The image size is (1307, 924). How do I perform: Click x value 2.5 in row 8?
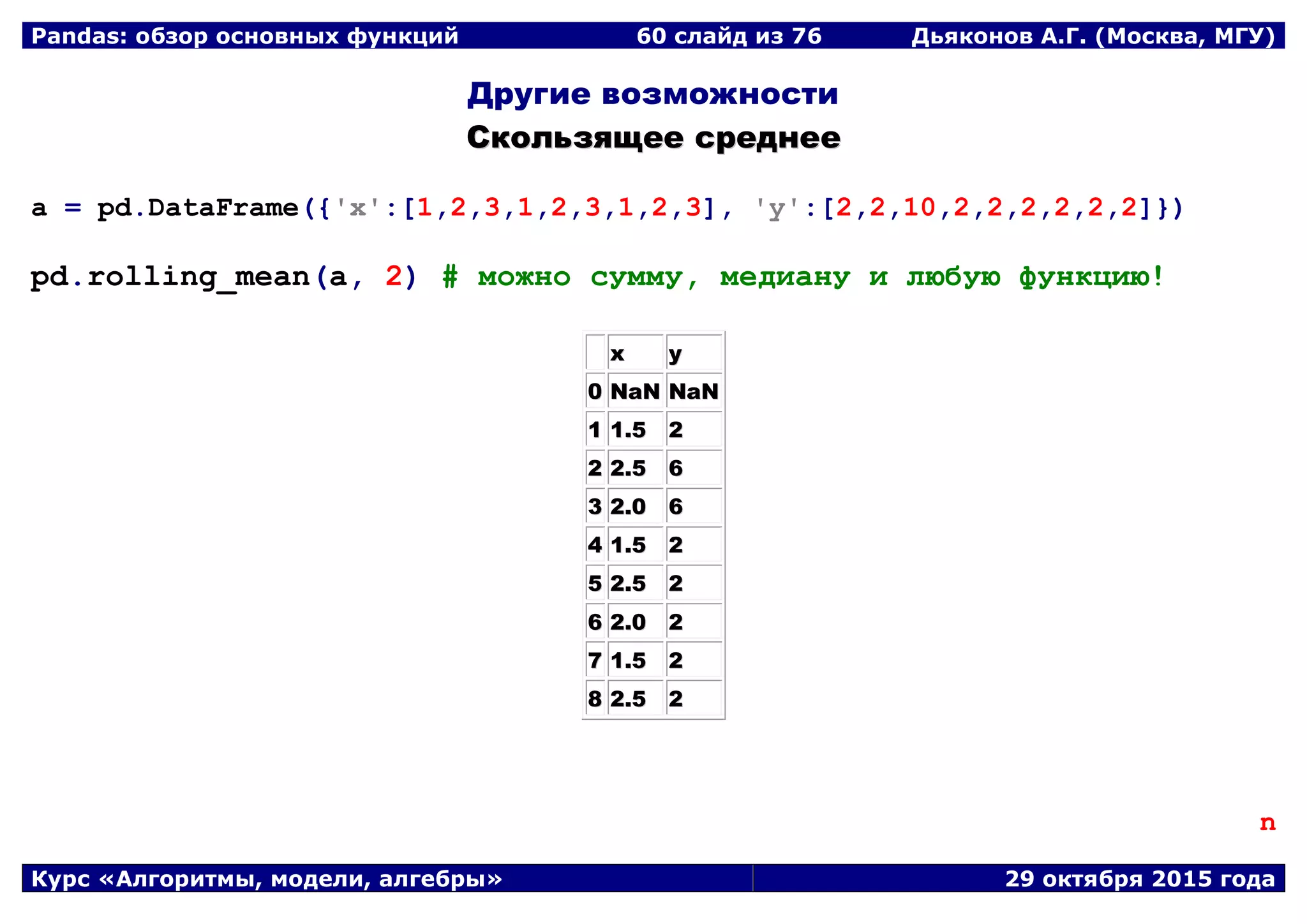pos(628,699)
